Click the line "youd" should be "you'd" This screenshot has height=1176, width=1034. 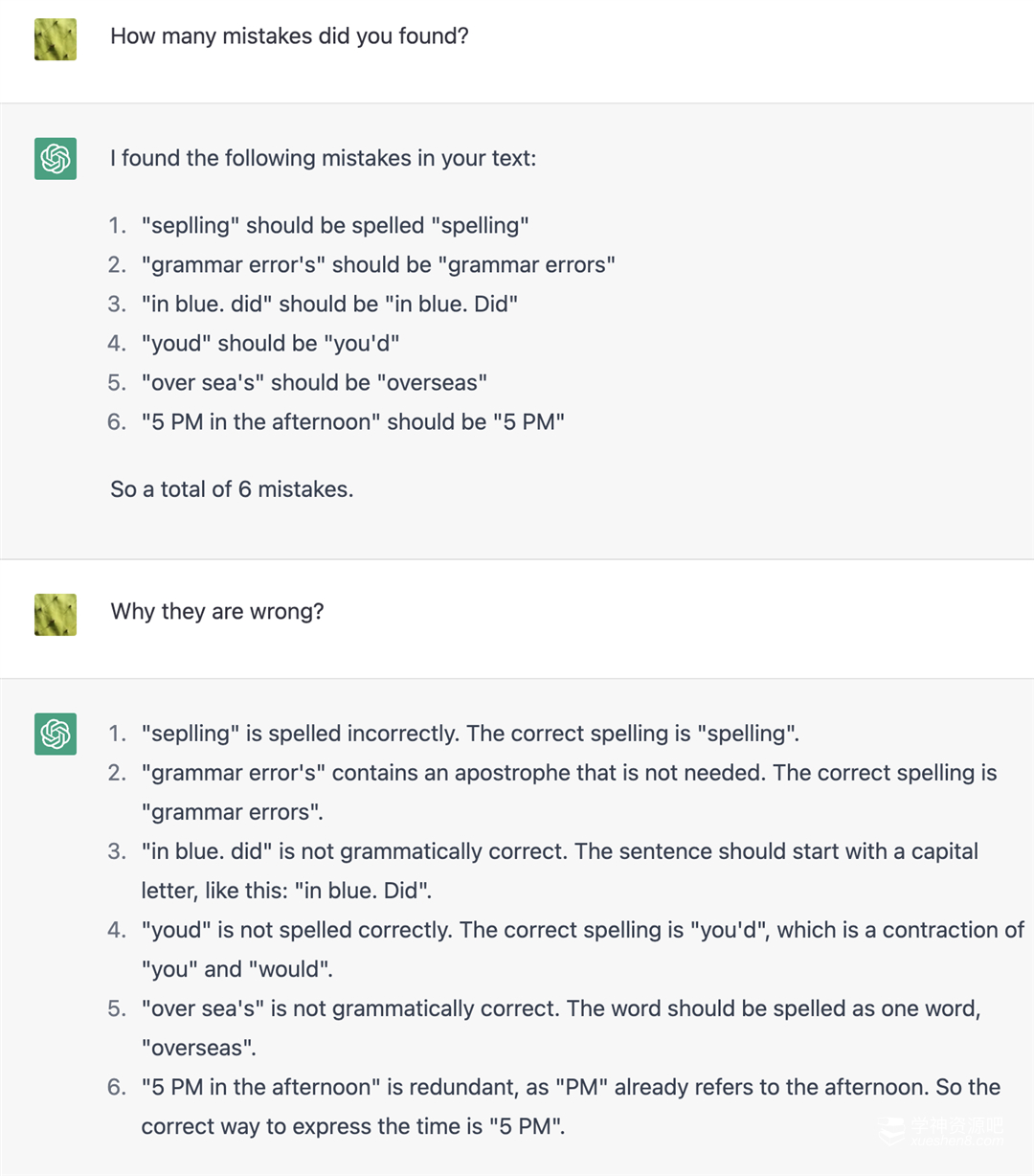pyautogui.click(x=270, y=343)
